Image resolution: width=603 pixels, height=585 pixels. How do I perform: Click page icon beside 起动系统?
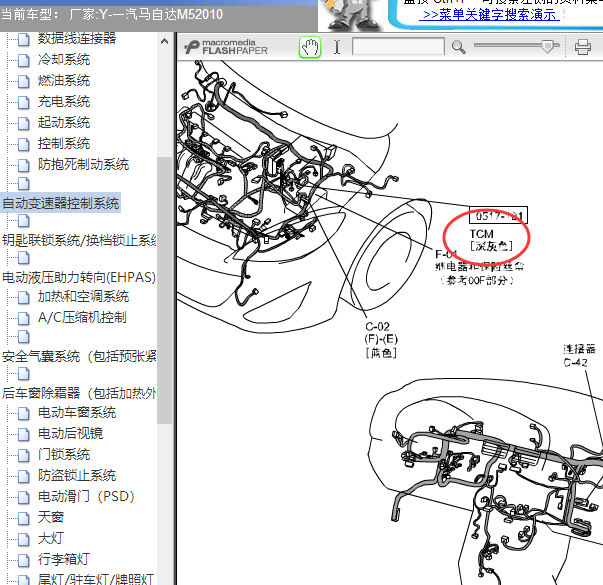click(x=23, y=123)
